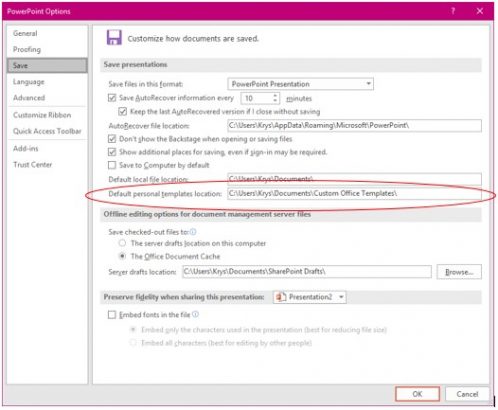Open Customize Ribbon settings
Screen dimensions: 498x410
(42, 115)
